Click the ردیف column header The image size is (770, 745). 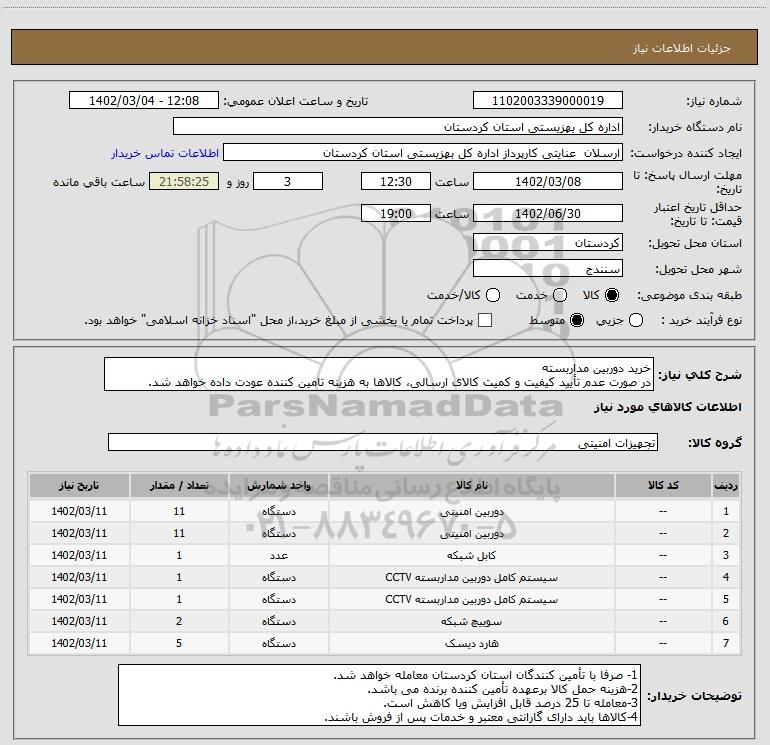(726, 485)
